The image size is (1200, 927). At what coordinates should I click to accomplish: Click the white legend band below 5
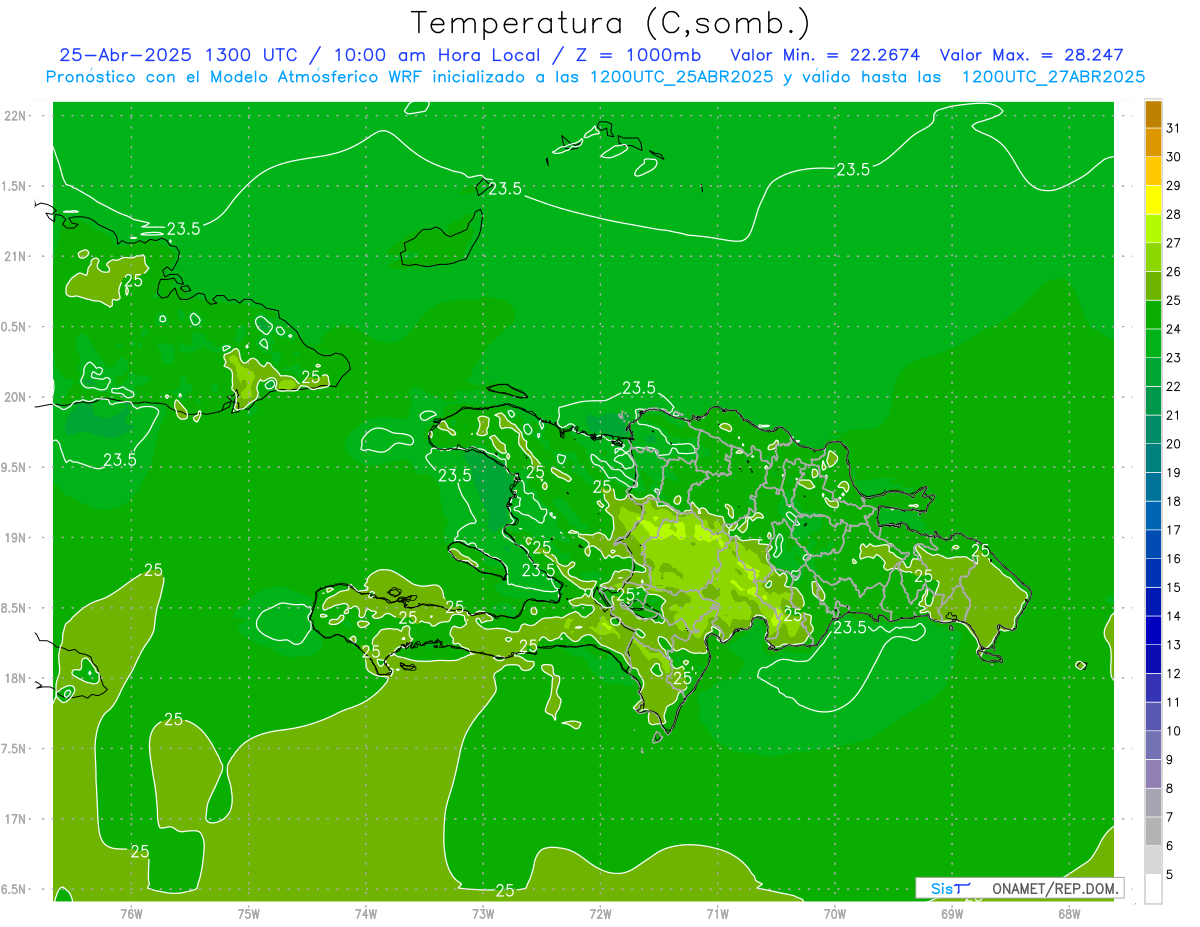point(1153,888)
